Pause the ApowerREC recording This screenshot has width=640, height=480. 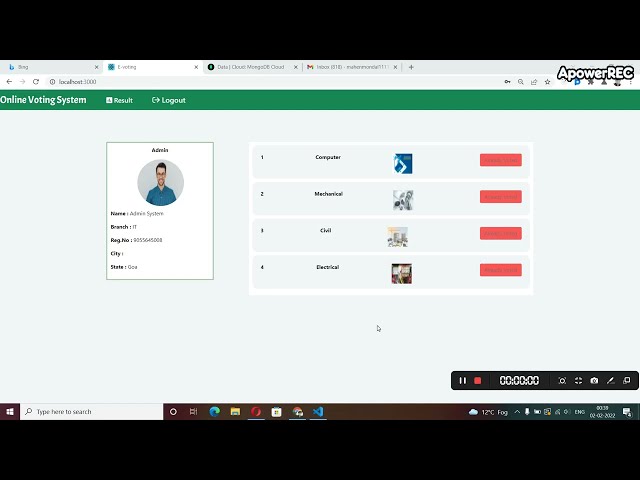click(x=462, y=380)
